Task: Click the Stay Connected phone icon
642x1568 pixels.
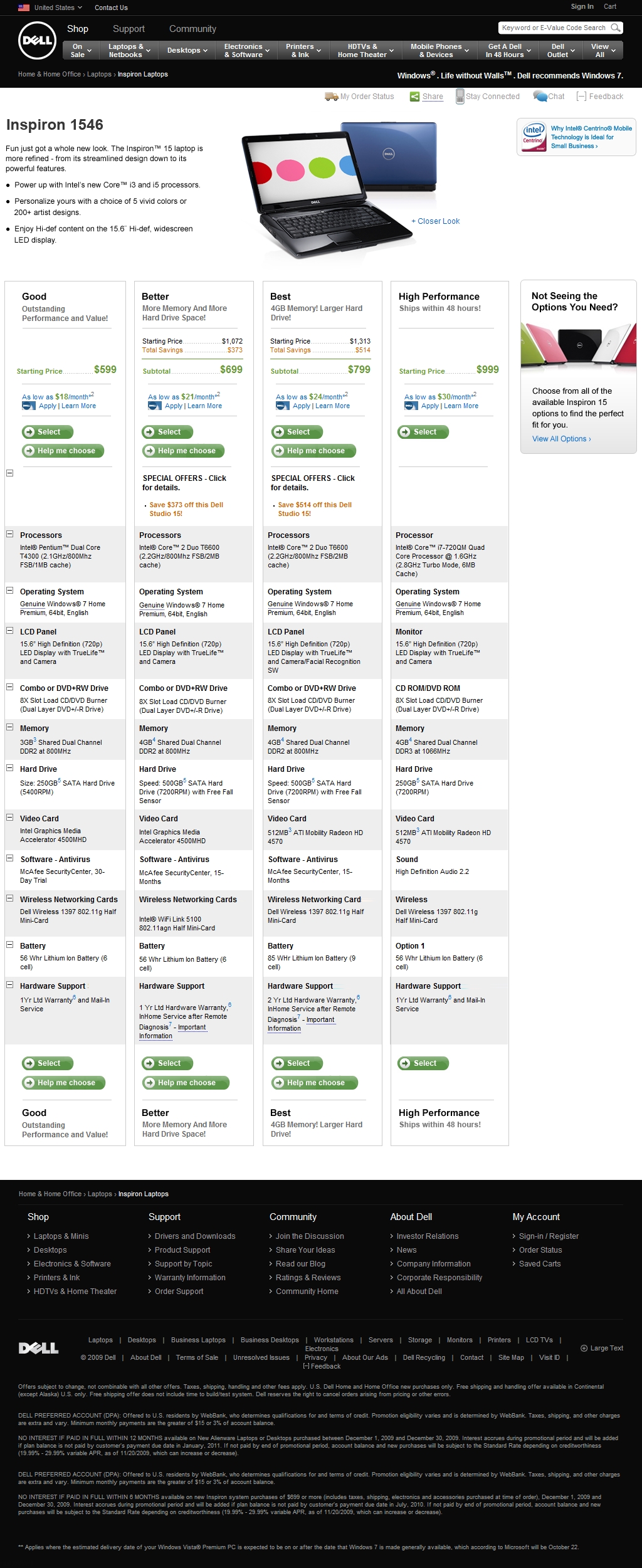Action: (460, 97)
